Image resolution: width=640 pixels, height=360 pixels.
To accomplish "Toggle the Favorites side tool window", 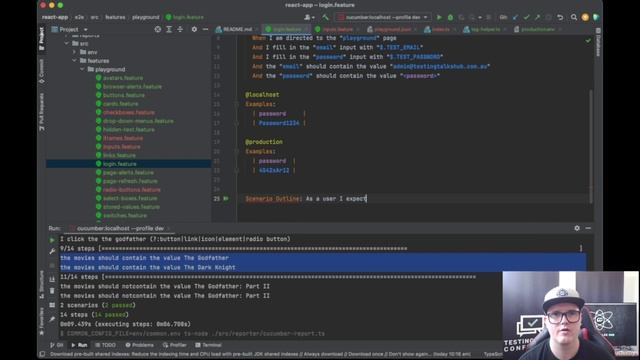I will [41, 322].
